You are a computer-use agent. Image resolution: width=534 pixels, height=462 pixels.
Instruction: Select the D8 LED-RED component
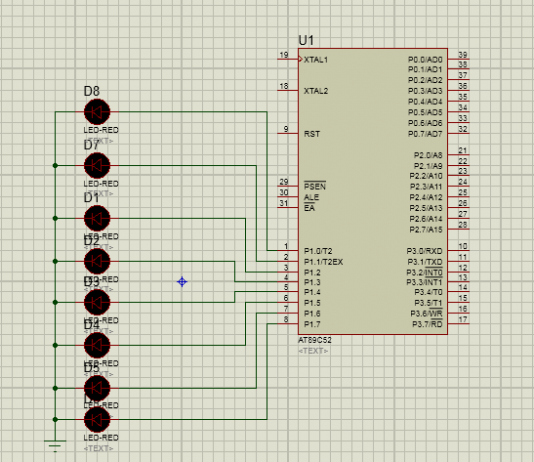[97, 112]
